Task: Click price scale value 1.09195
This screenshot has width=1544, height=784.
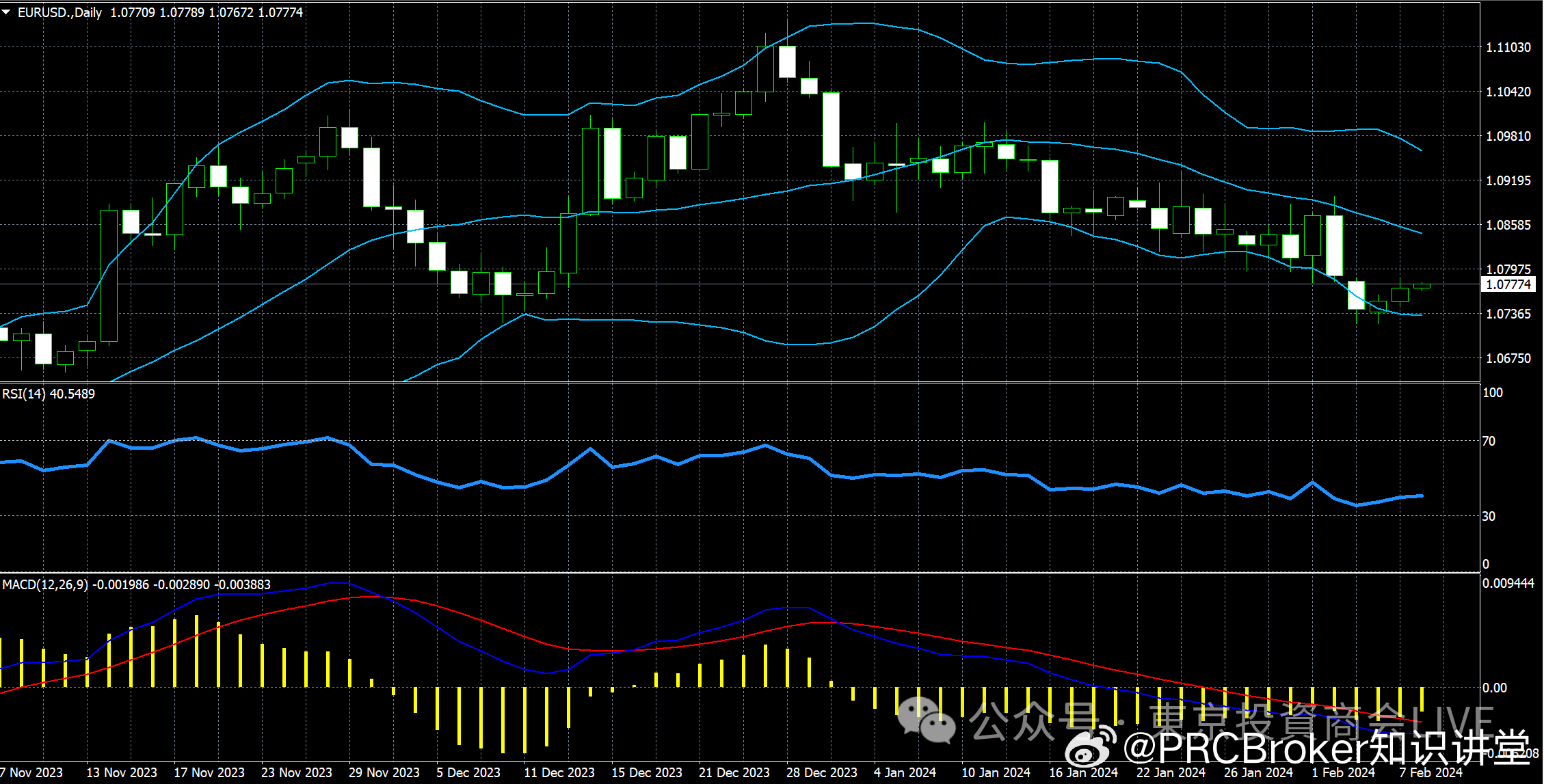Action: (1508, 180)
